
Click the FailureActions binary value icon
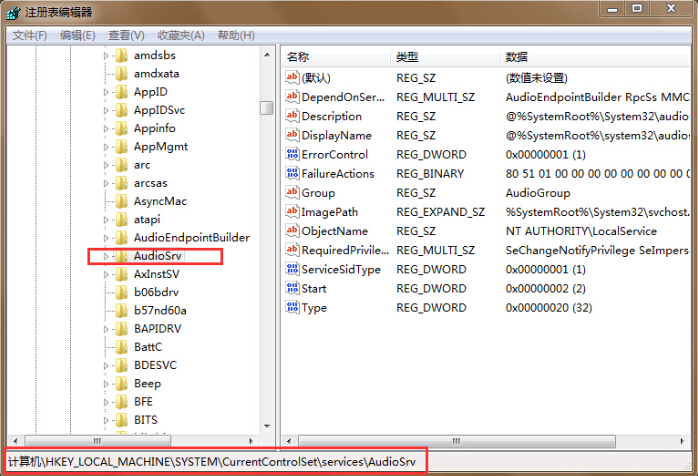point(292,174)
